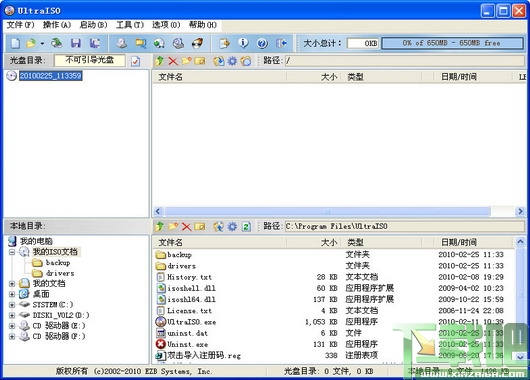Click the upper pane scroll left arrow
The image size is (530, 380).
[158, 212]
